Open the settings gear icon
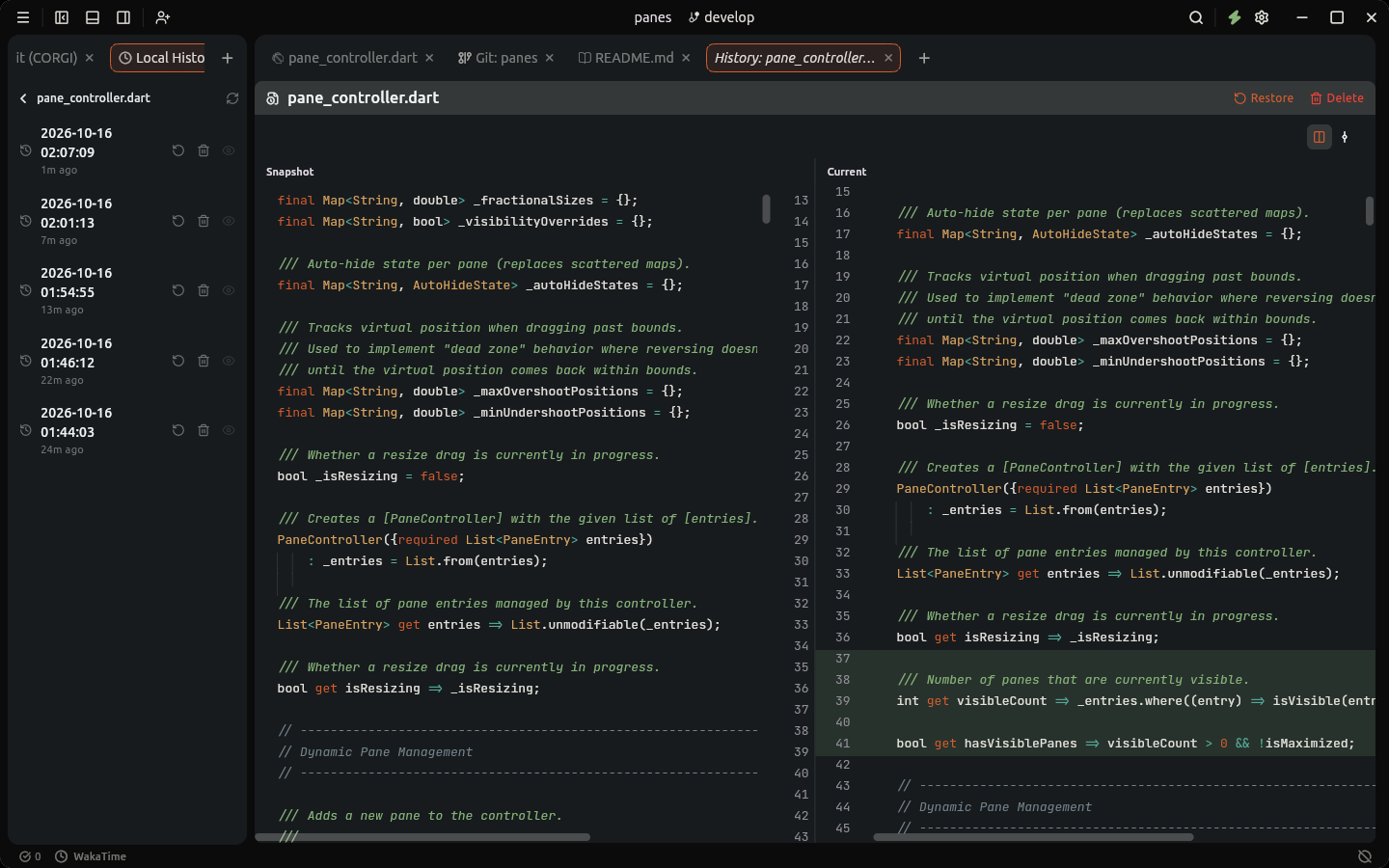1389x868 pixels. tap(1262, 17)
